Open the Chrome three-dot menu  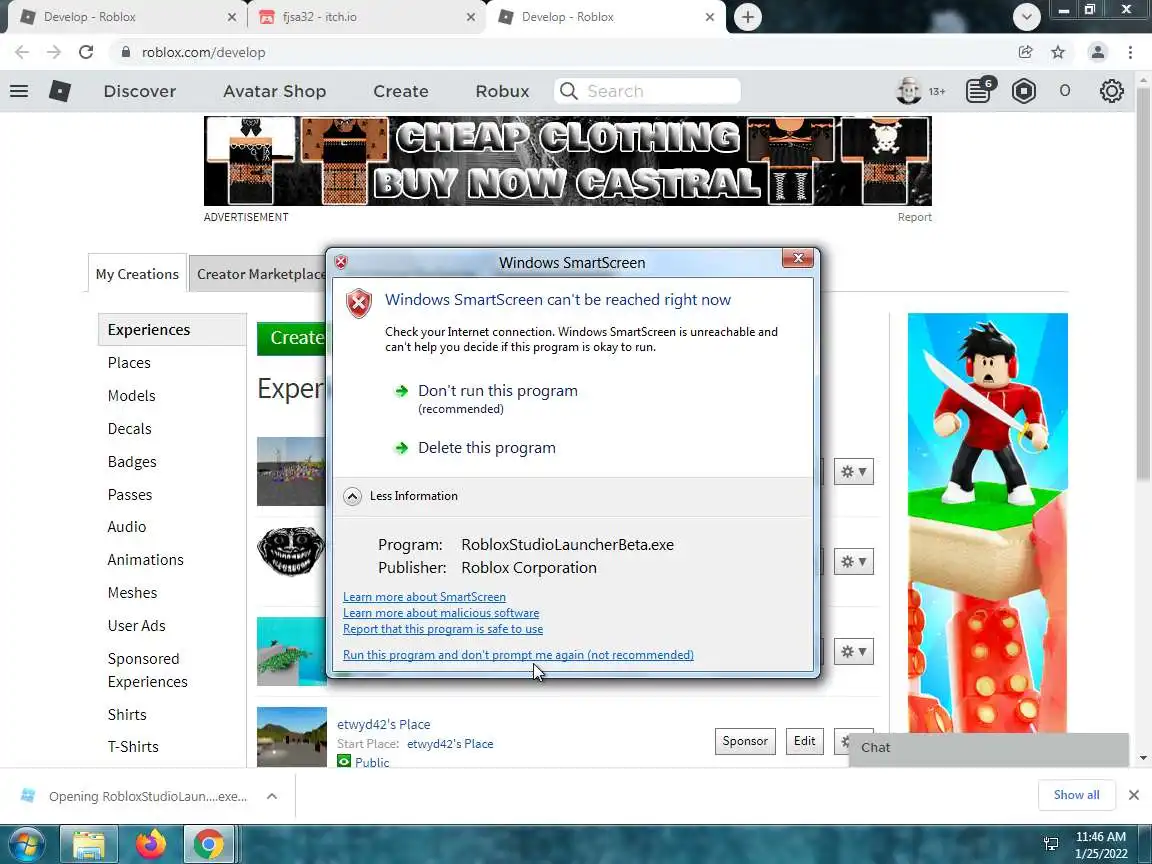(1130, 52)
